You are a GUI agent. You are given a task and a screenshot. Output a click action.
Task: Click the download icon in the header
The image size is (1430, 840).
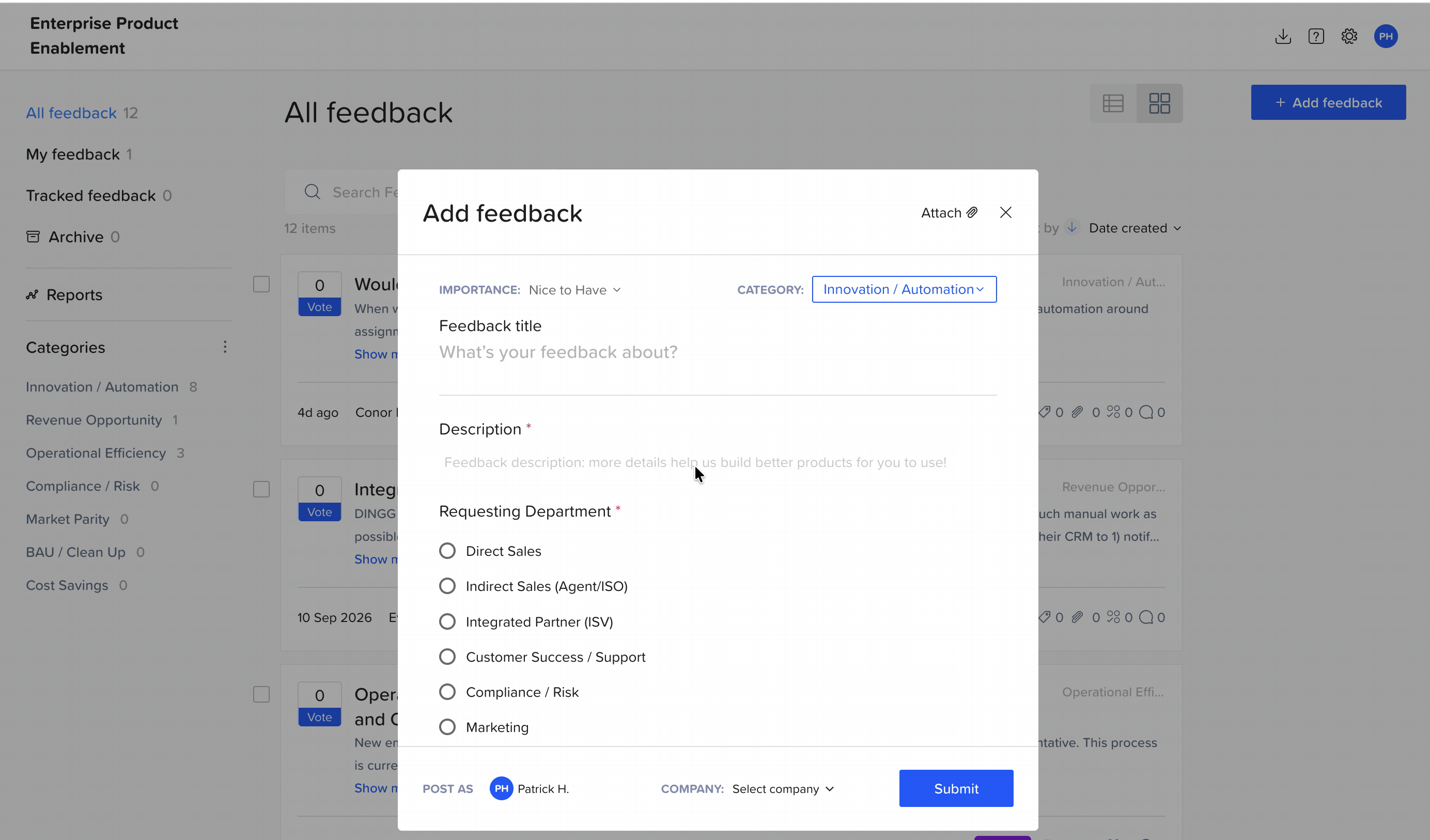[1282, 36]
